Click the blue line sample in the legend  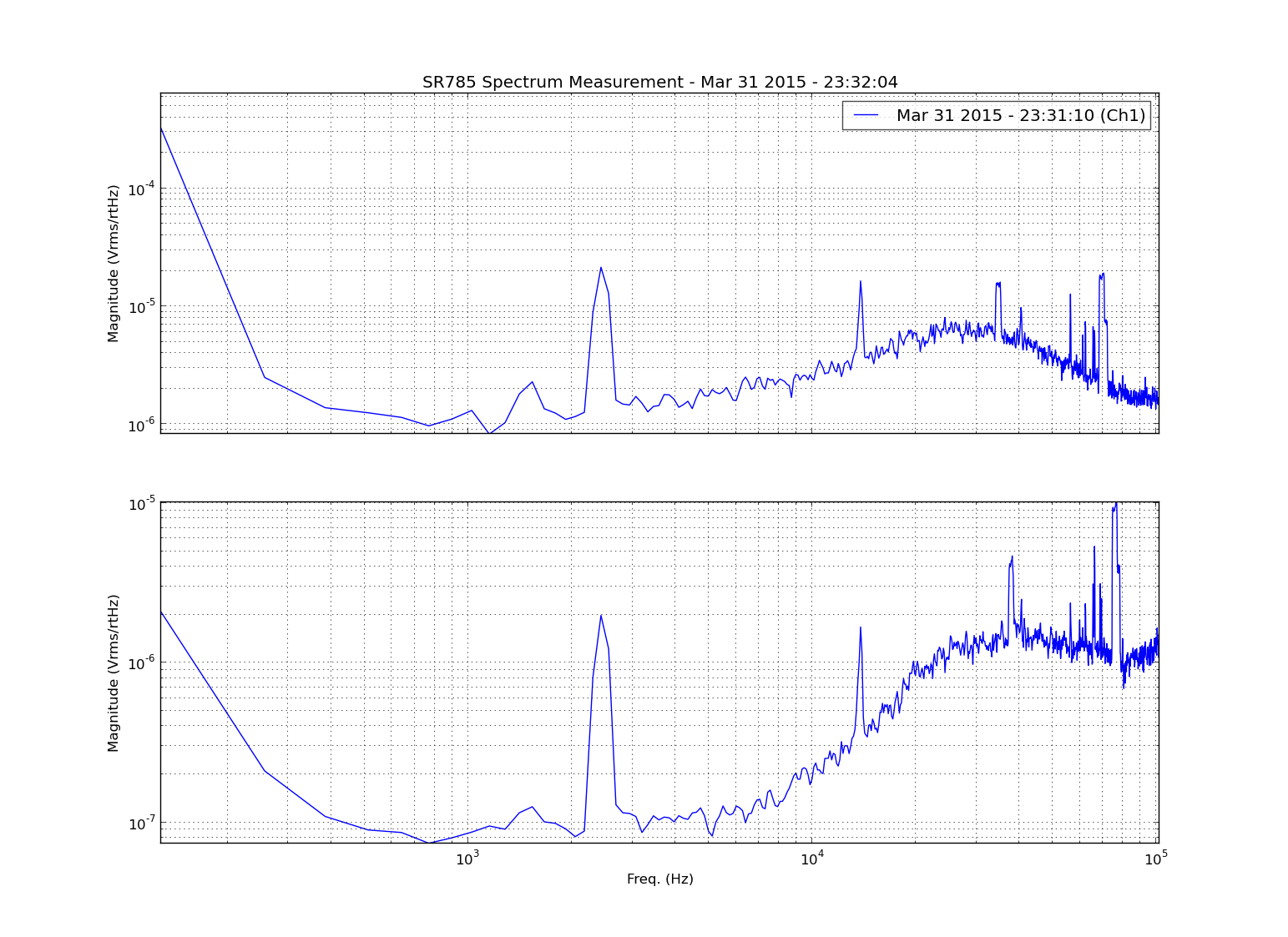click(x=866, y=115)
